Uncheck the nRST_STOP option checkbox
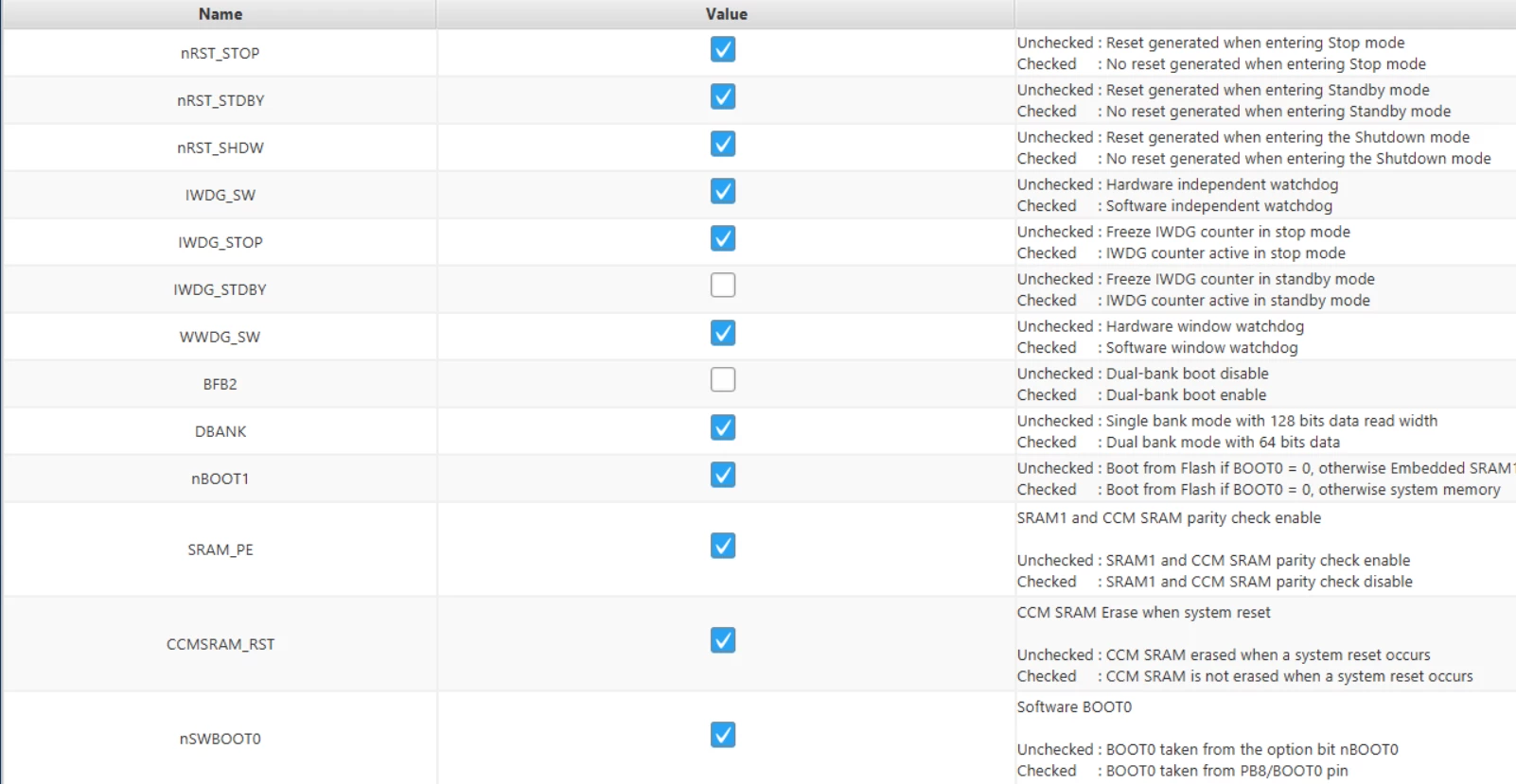 pyautogui.click(x=723, y=49)
